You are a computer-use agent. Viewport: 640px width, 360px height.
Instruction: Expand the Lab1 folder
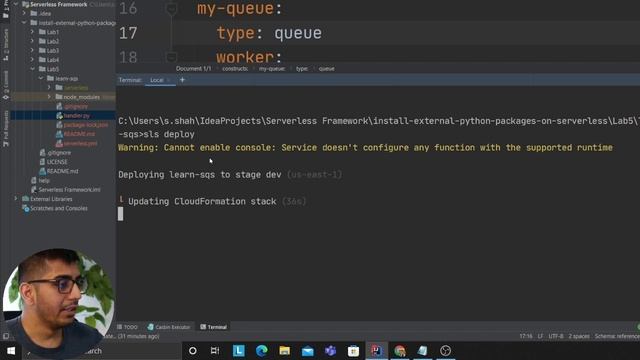(32, 32)
